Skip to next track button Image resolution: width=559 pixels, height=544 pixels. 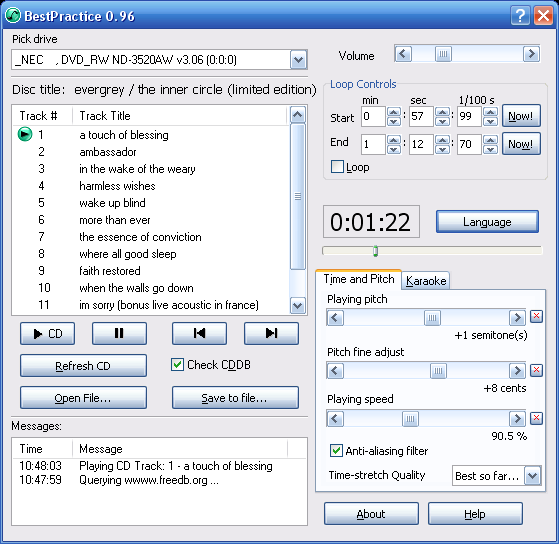[271, 333]
